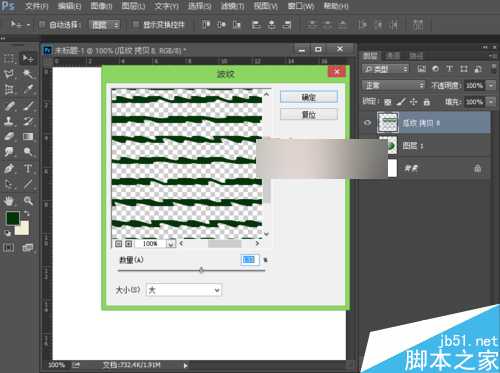The width and height of the screenshot is (500, 373).
Task: Select the Move tool in toolbar
Action: [28, 59]
